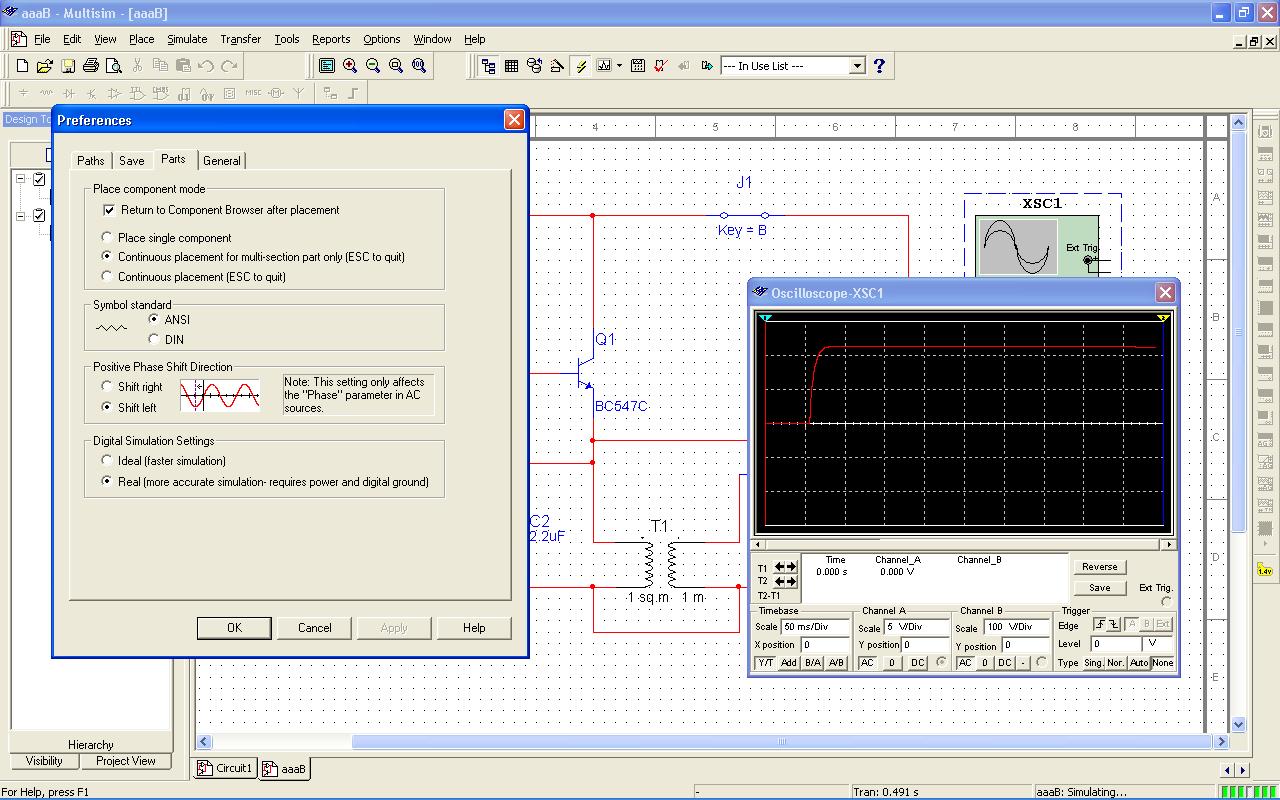
Task: Open the Grapher dropdown arrow
Action: (x=620, y=66)
